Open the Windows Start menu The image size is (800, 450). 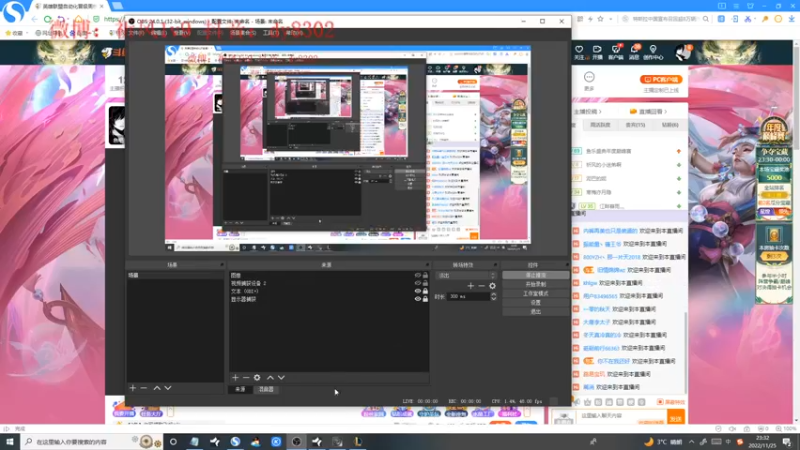9,442
